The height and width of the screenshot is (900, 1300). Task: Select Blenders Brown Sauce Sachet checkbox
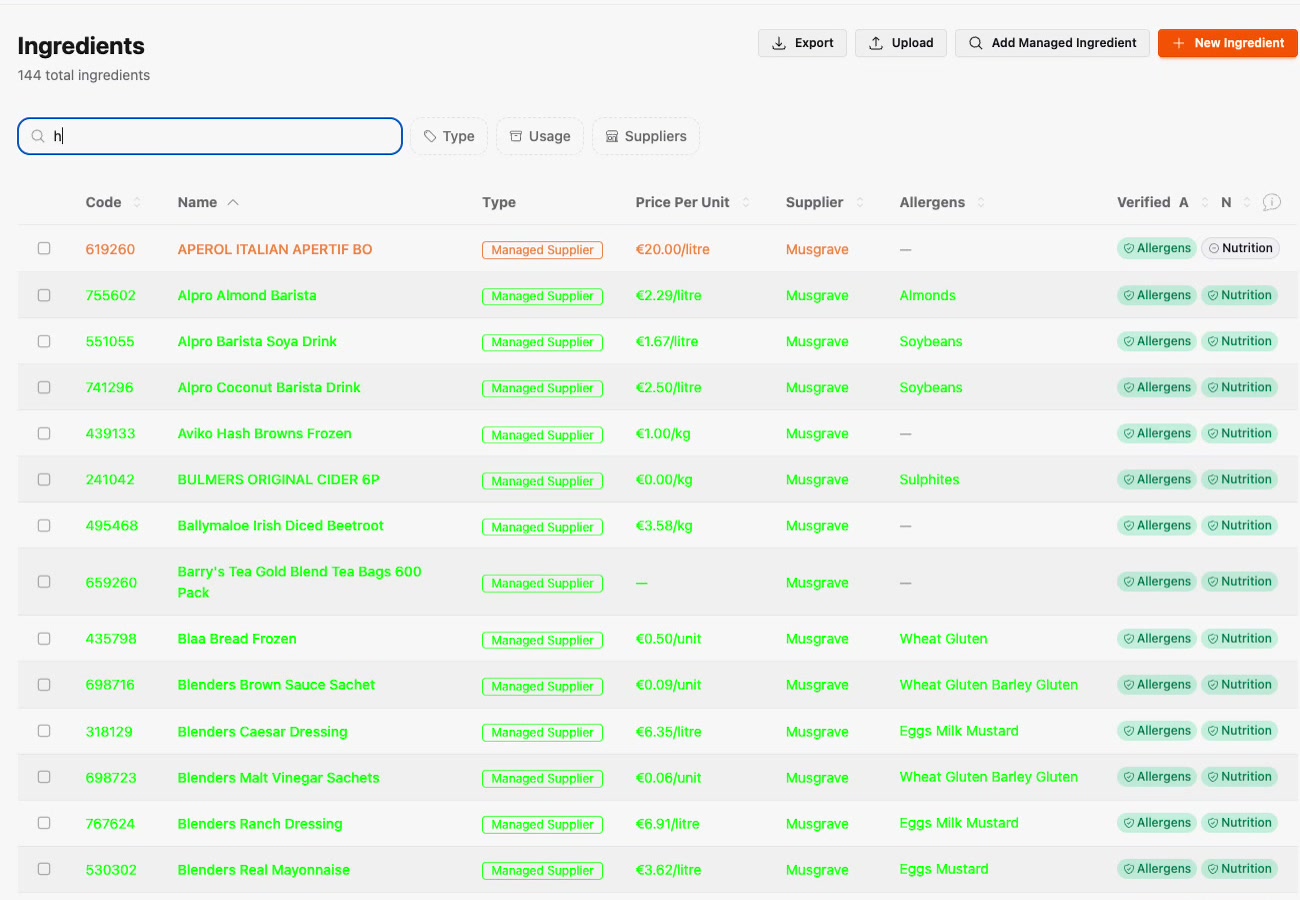(44, 684)
